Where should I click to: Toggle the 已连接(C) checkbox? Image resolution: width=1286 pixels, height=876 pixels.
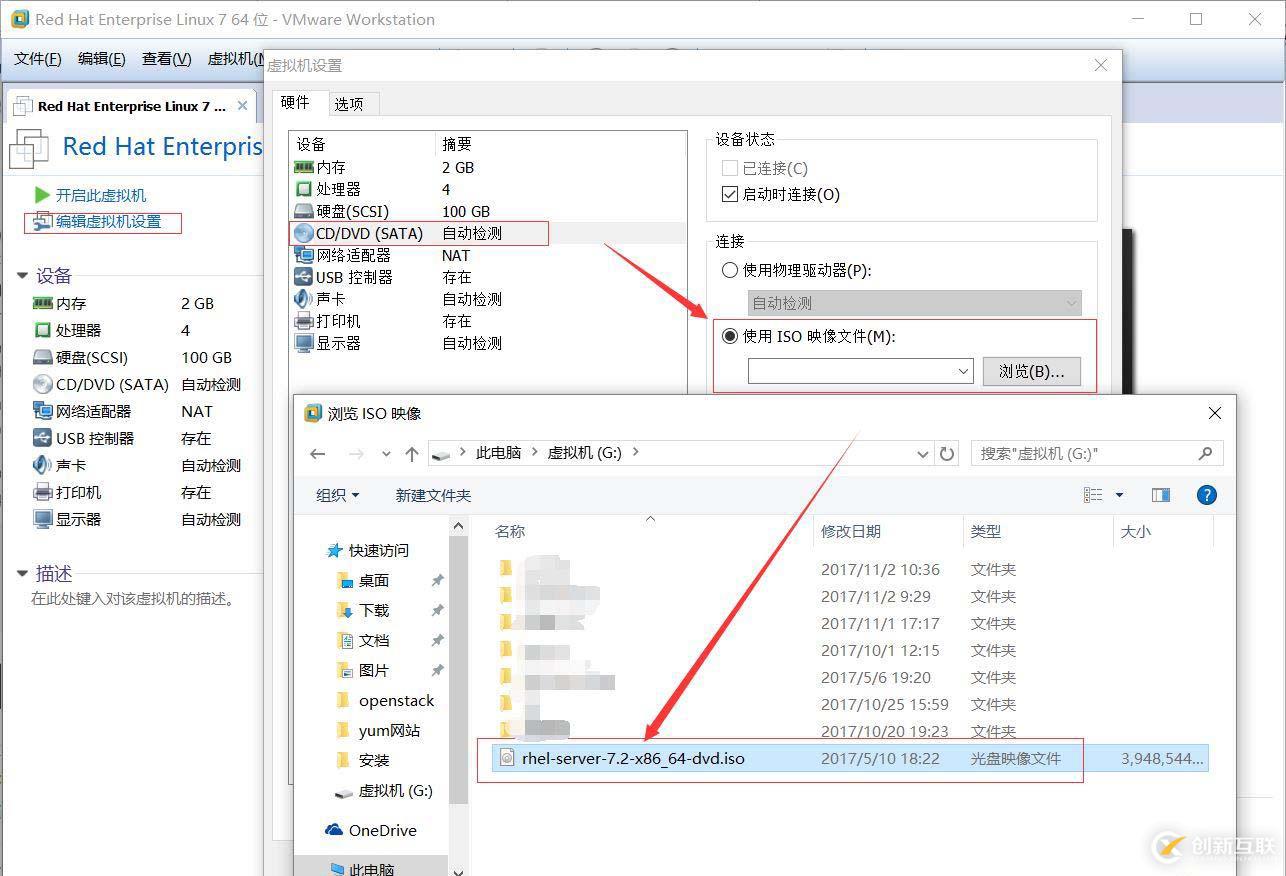click(730, 168)
